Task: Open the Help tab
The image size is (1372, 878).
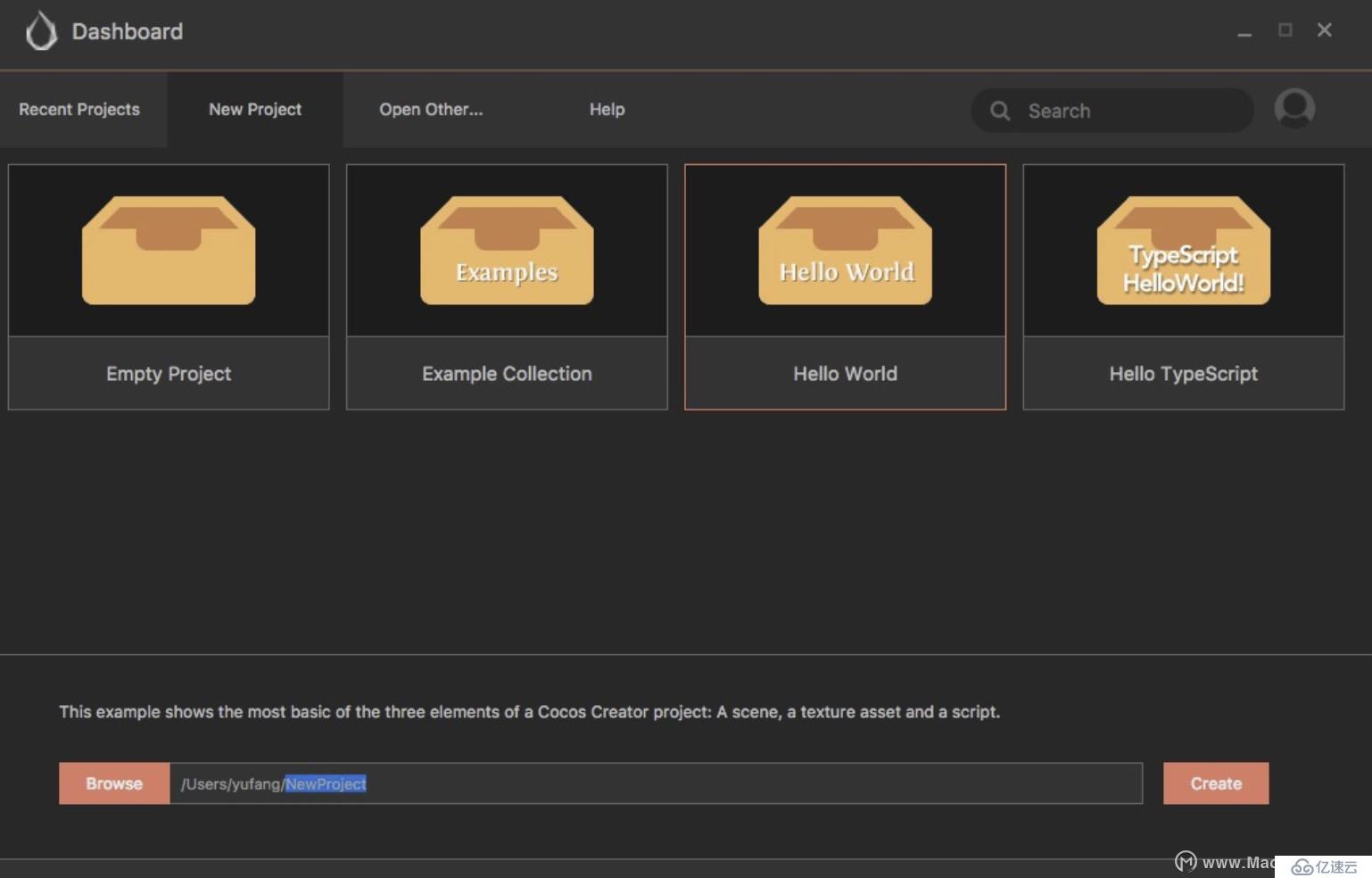Action: point(607,110)
